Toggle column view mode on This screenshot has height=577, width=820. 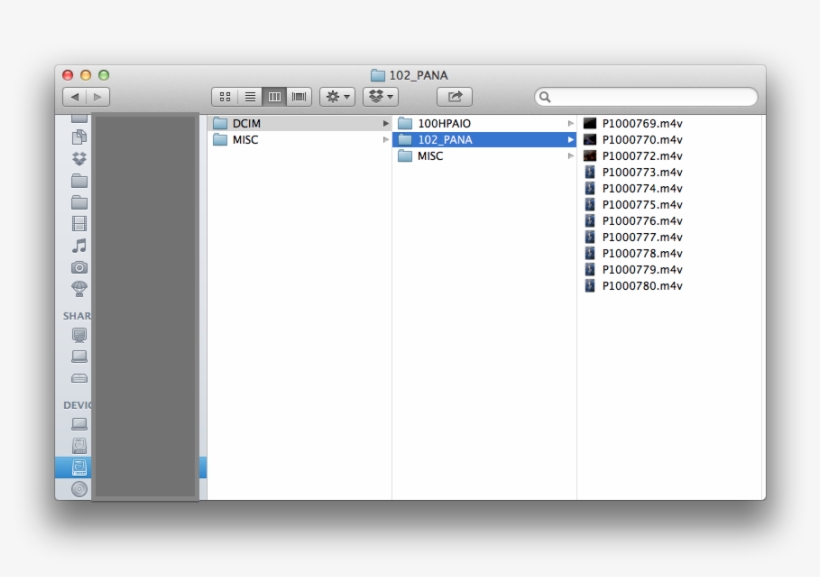click(x=273, y=96)
